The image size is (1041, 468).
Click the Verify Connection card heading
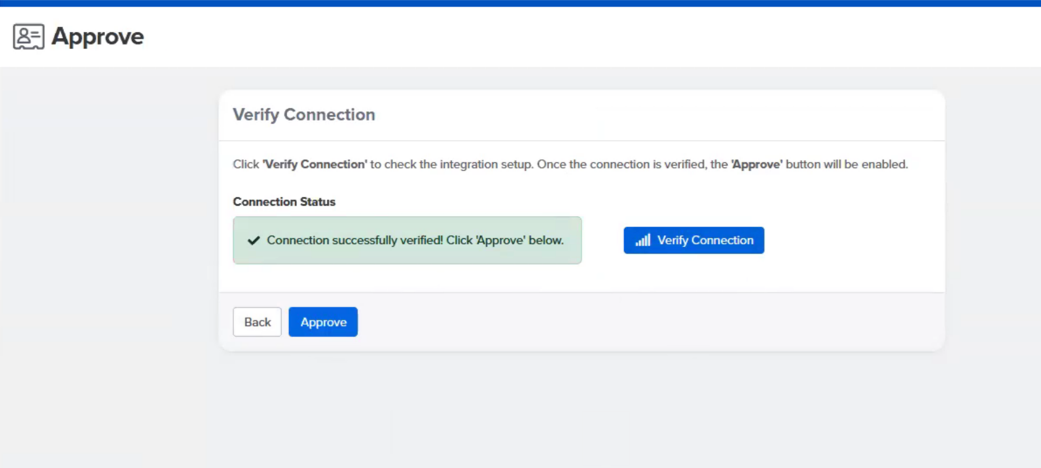coord(304,115)
